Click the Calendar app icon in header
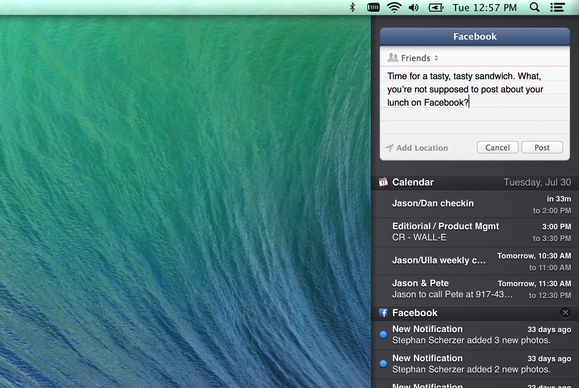579x388 pixels. click(x=383, y=182)
